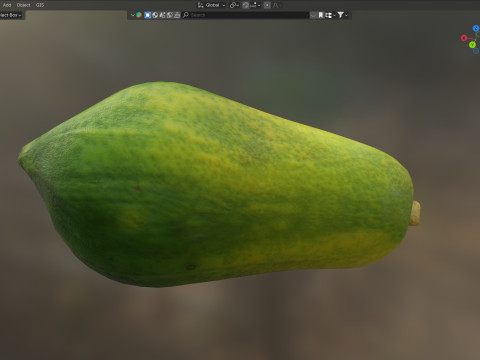Snap view to negative Z axis gizmo
480x360 pixels.
pyautogui.click(x=476, y=51)
